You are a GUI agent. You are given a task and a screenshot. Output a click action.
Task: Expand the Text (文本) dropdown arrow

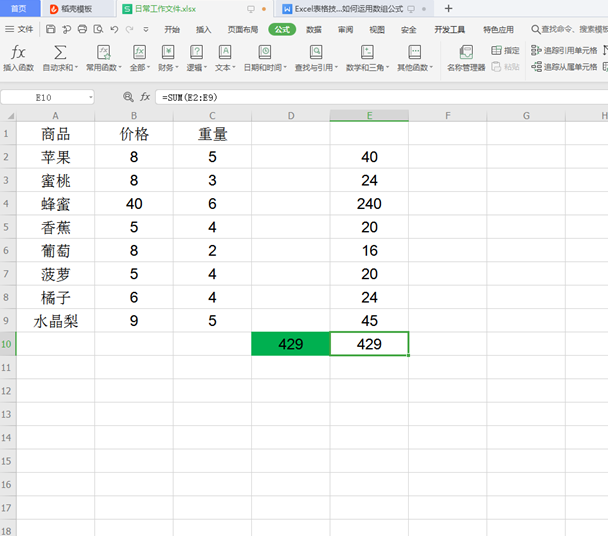tap(234, 67)
